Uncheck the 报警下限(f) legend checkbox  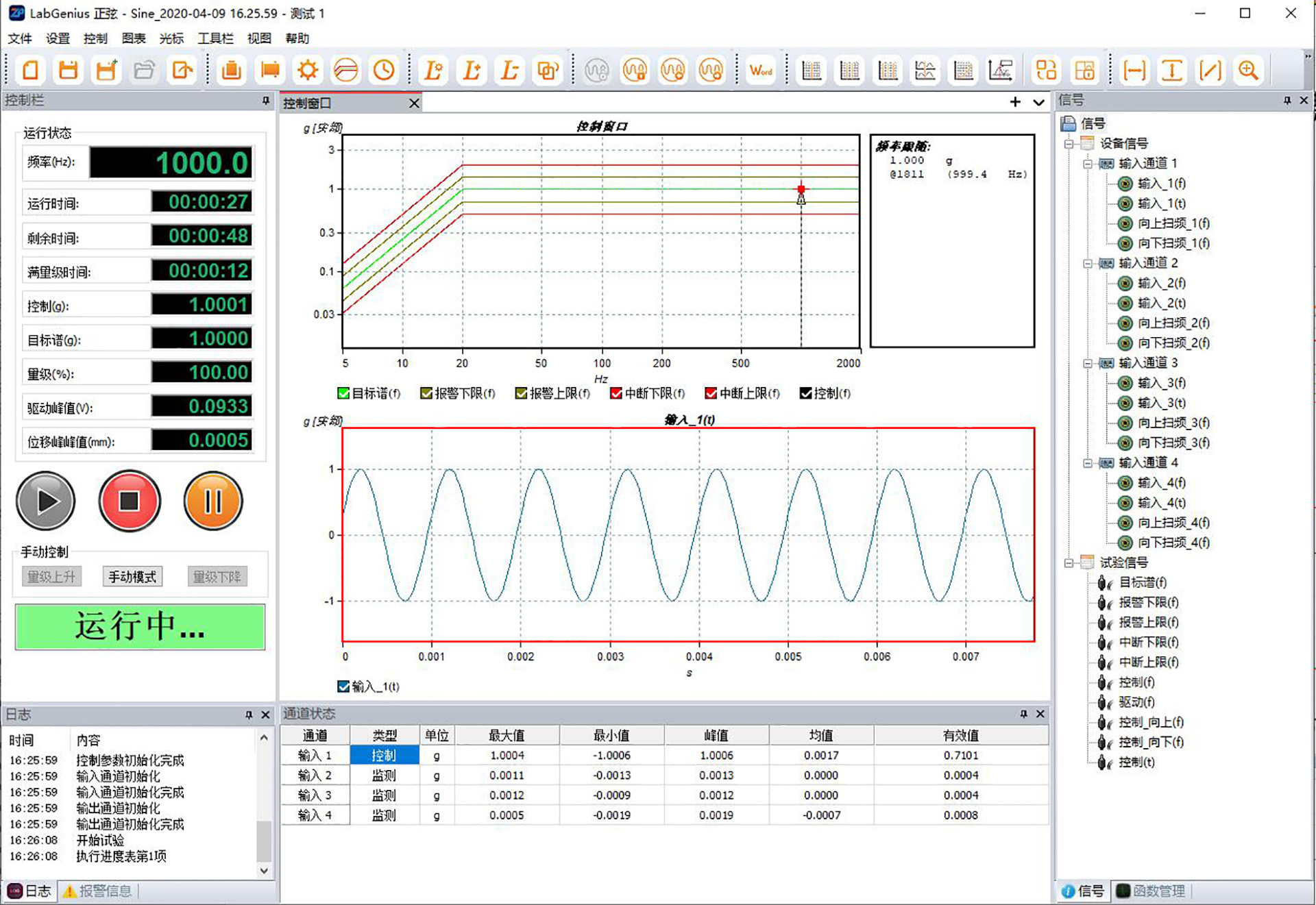click(426, 393)
